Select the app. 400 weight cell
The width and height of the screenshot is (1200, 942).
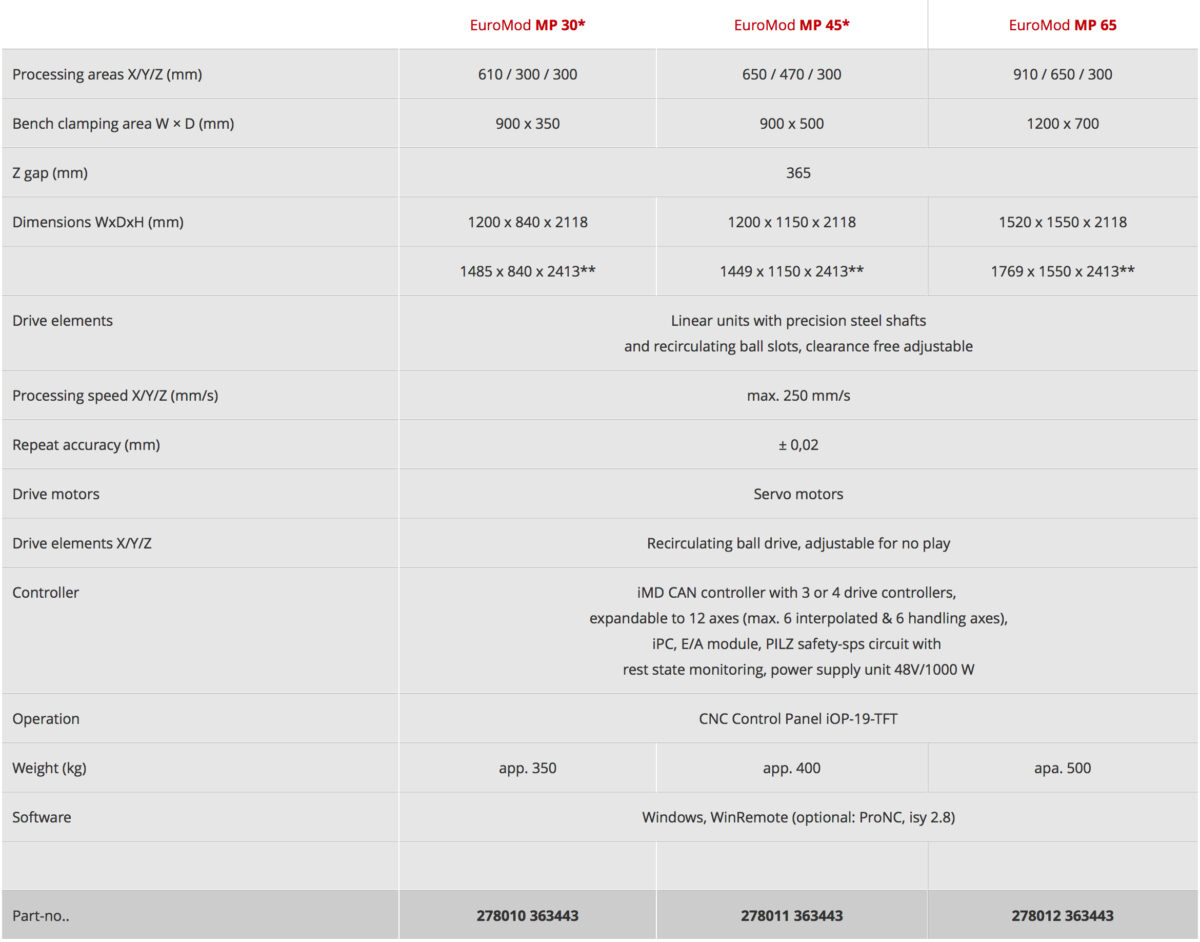tap(791, 768)
